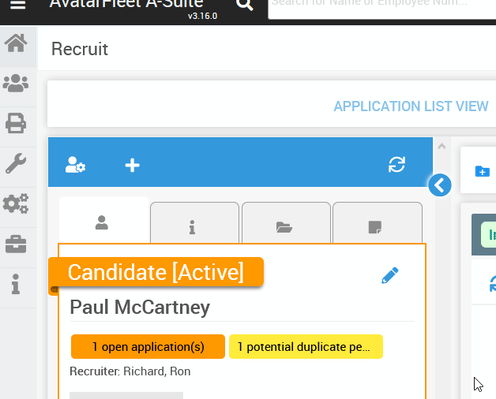Edit candidate with pencil icon
496x399 pixels.
[x=390, y=275]
